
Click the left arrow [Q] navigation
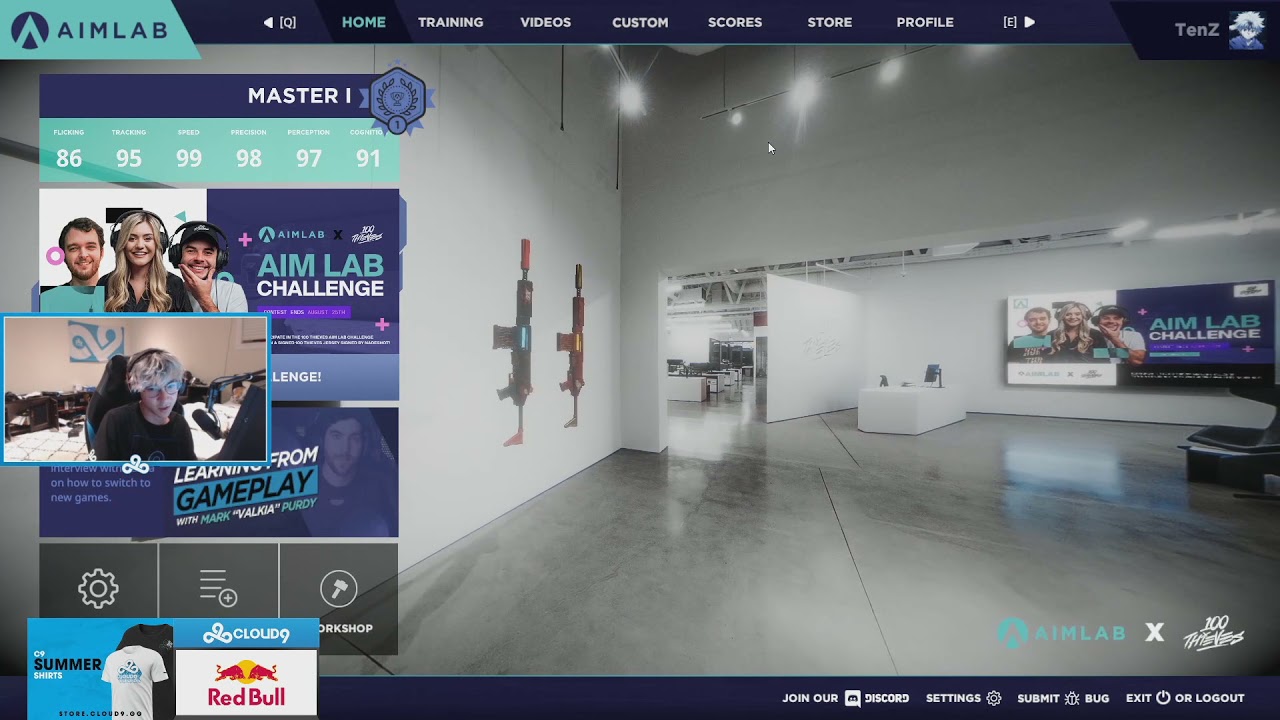tap(280, 22)
